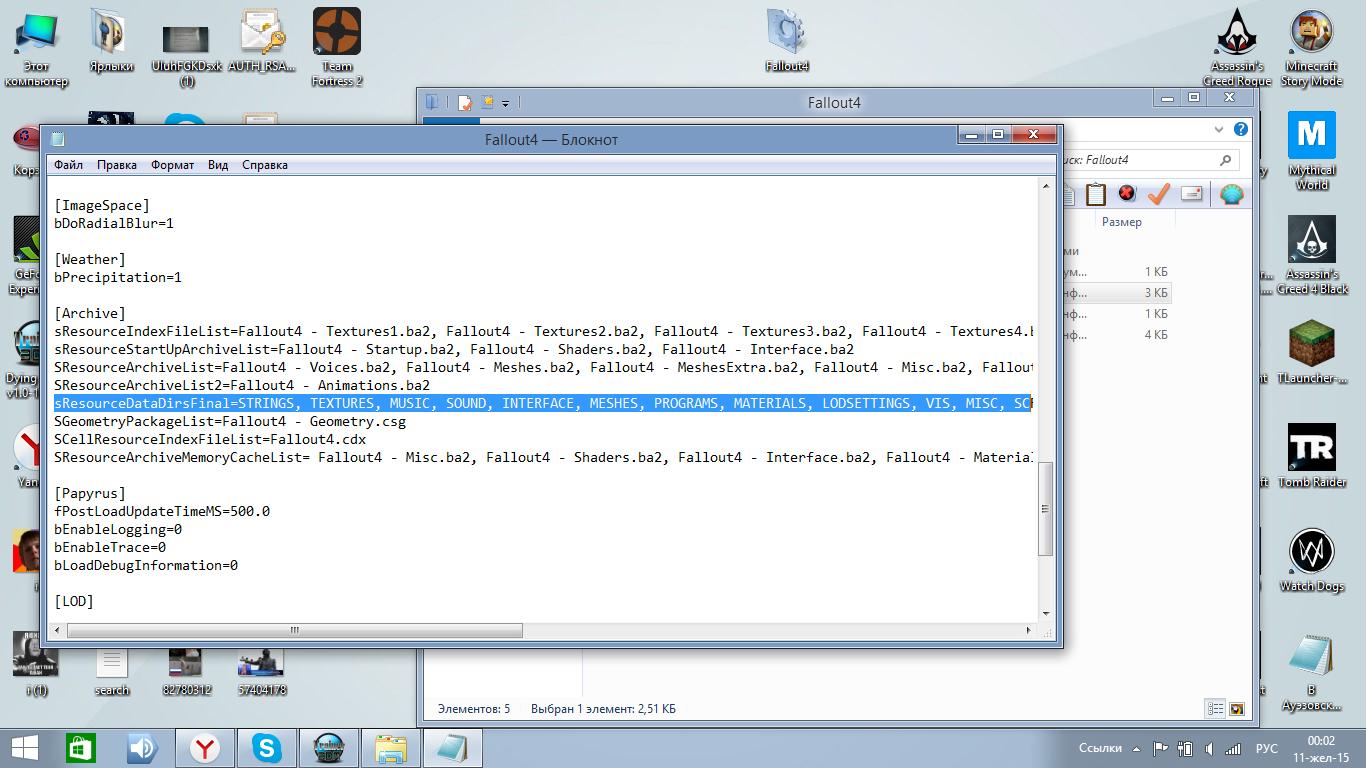1366x768 pixels.
Task: Switch Explorer to large icons view
Action: (x=1237, y=709)
